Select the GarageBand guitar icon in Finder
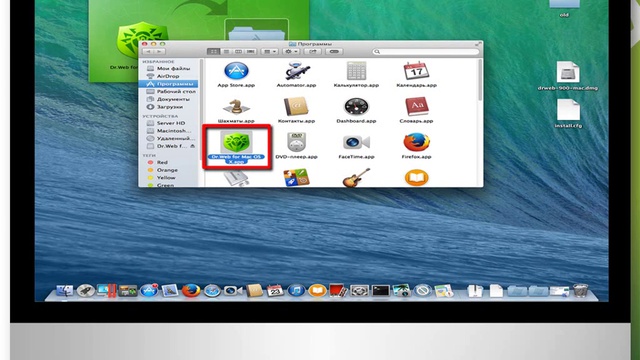The width and height of the screenshot is (640, 360). coord(356,178)
